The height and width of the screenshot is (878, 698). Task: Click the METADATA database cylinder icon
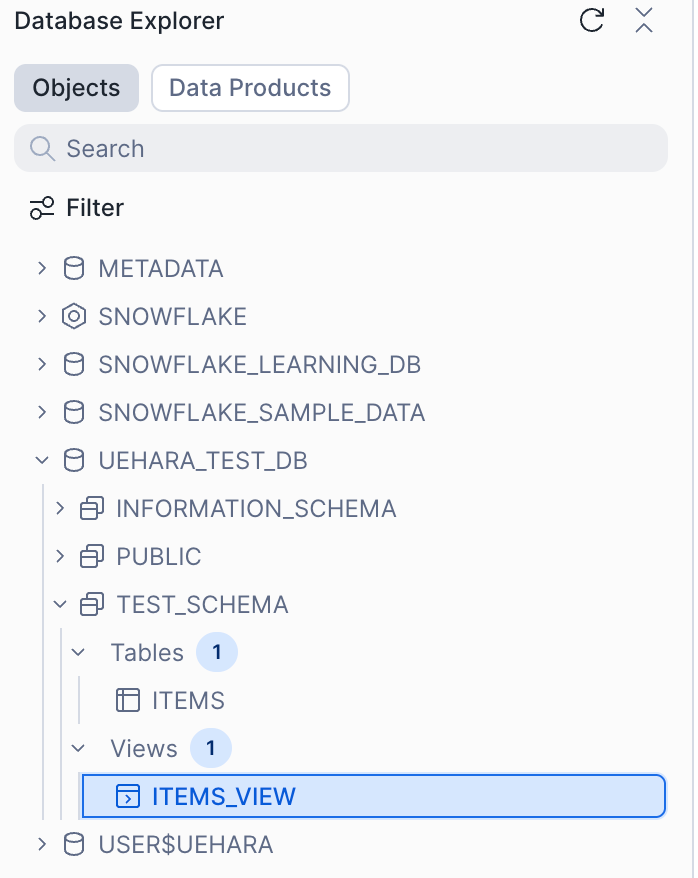(x=74, y=269)
